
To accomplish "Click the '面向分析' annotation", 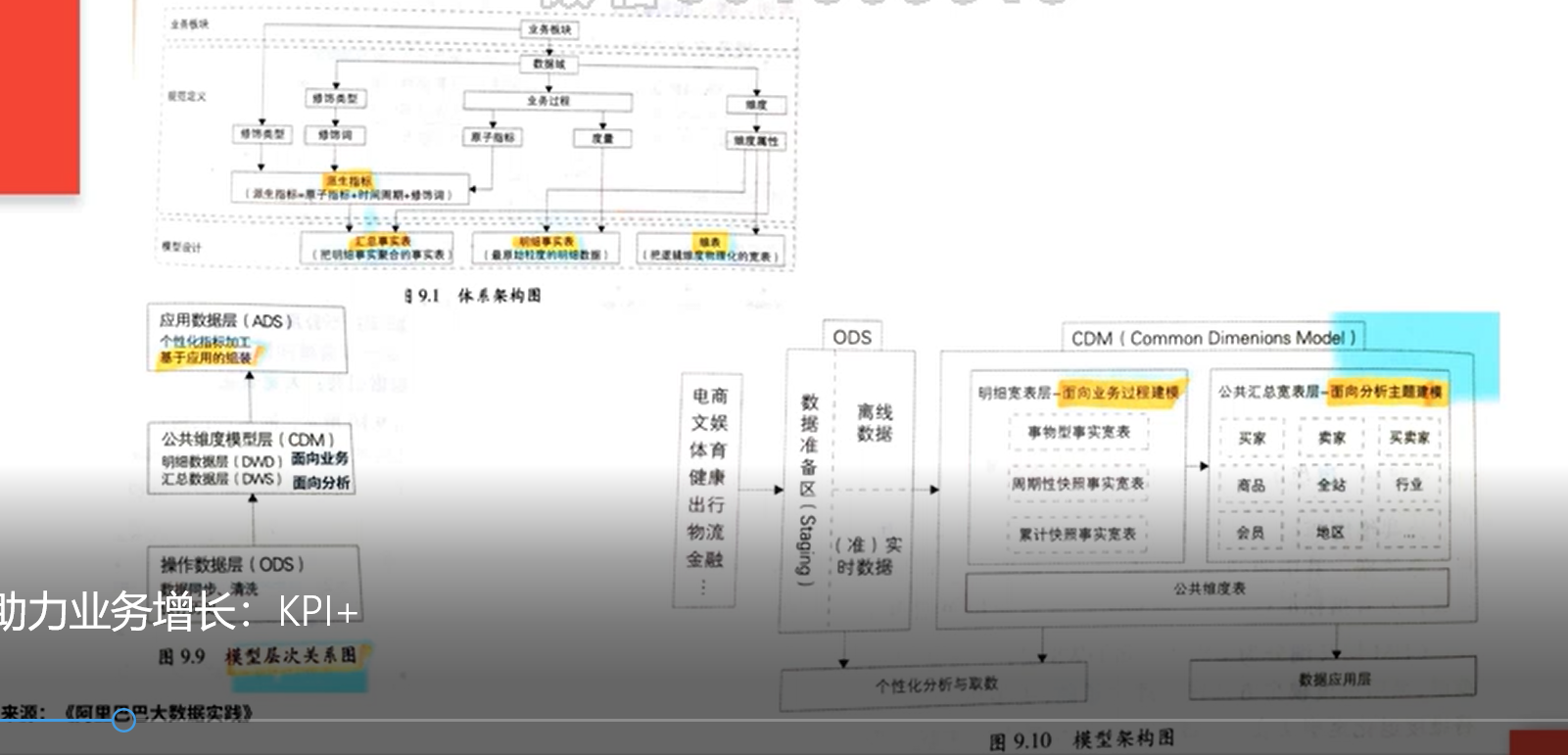I will [x=321, y=482].
